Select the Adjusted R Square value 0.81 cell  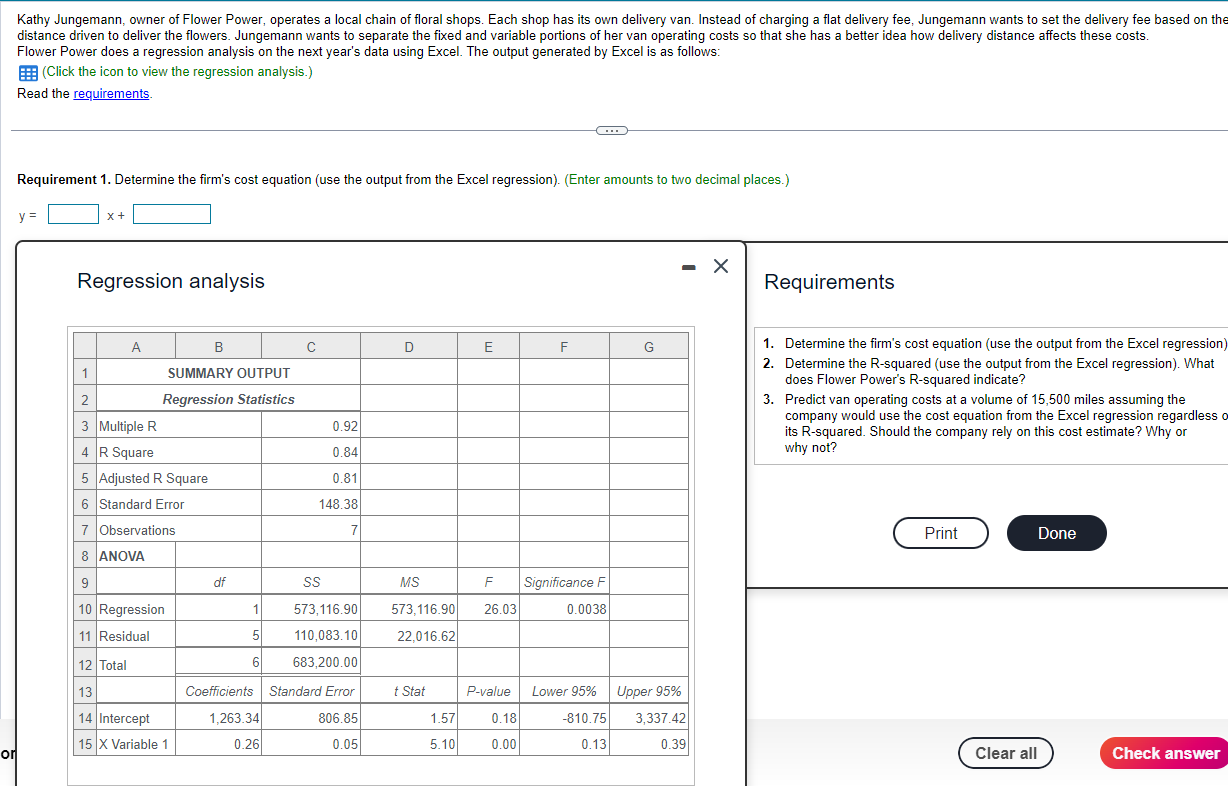click(x=310, y=477)
